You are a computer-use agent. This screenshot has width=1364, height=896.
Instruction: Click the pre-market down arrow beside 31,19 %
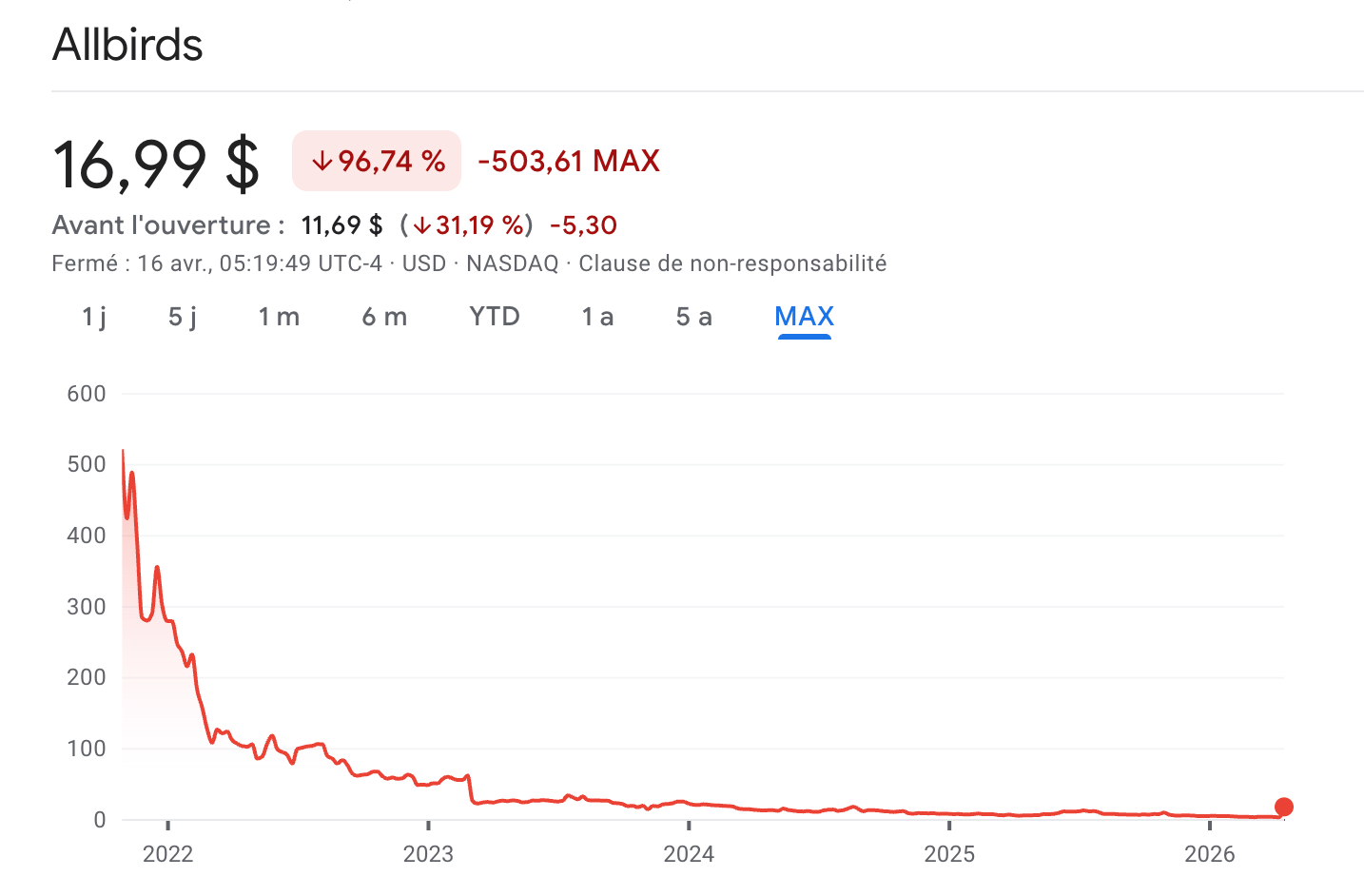(422, 226)
